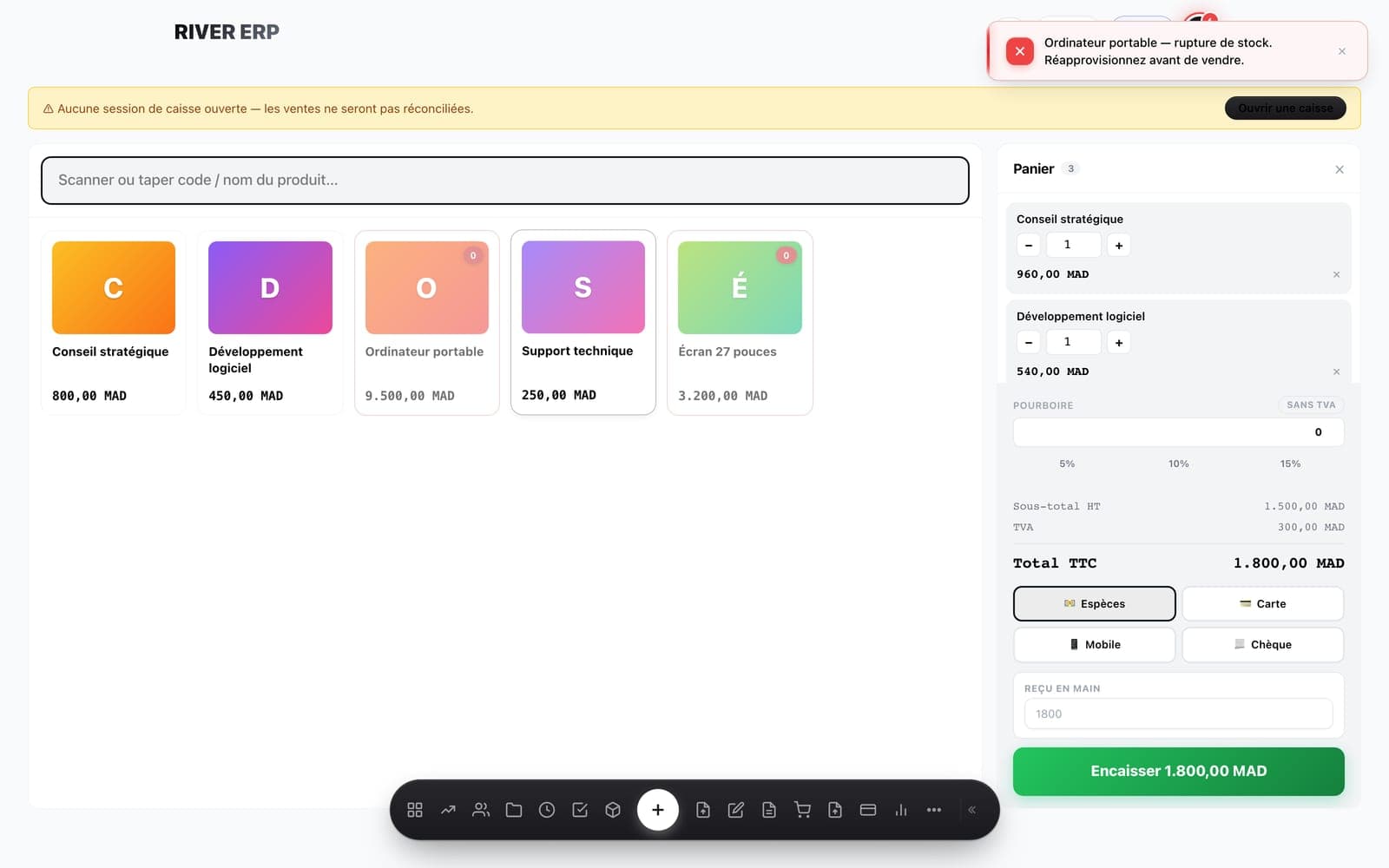
Task: Click the 9.500,00 MAD price text
Action: tap(410, 396)
